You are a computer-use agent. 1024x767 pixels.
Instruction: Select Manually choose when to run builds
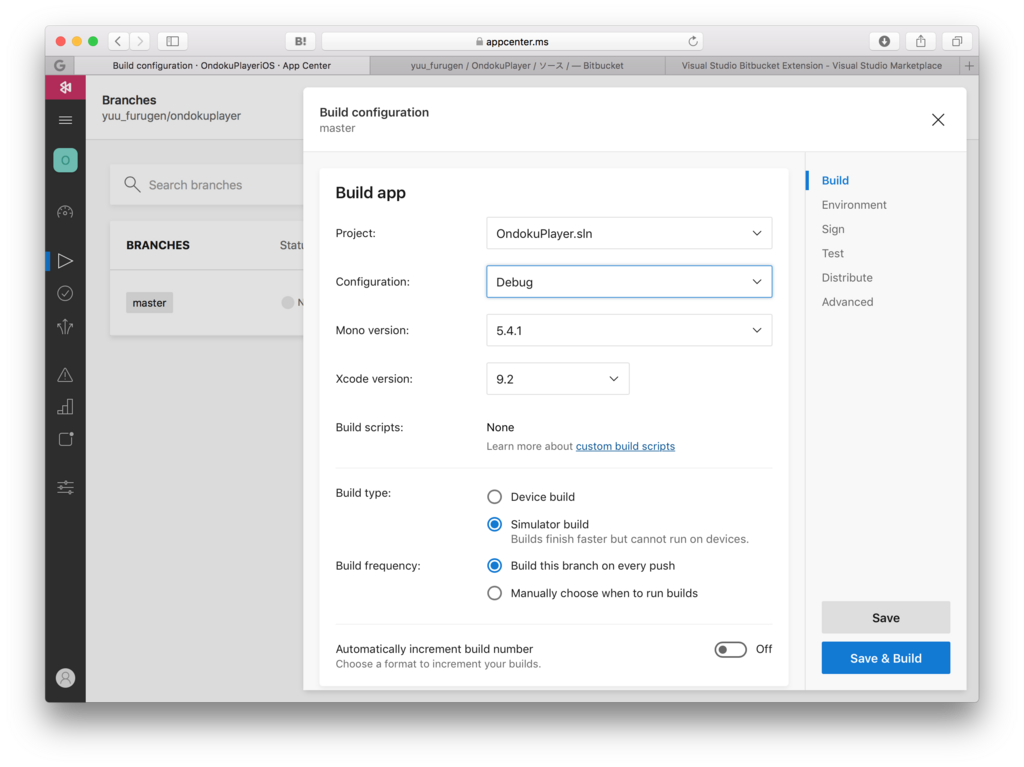click(x=494, y=593)
